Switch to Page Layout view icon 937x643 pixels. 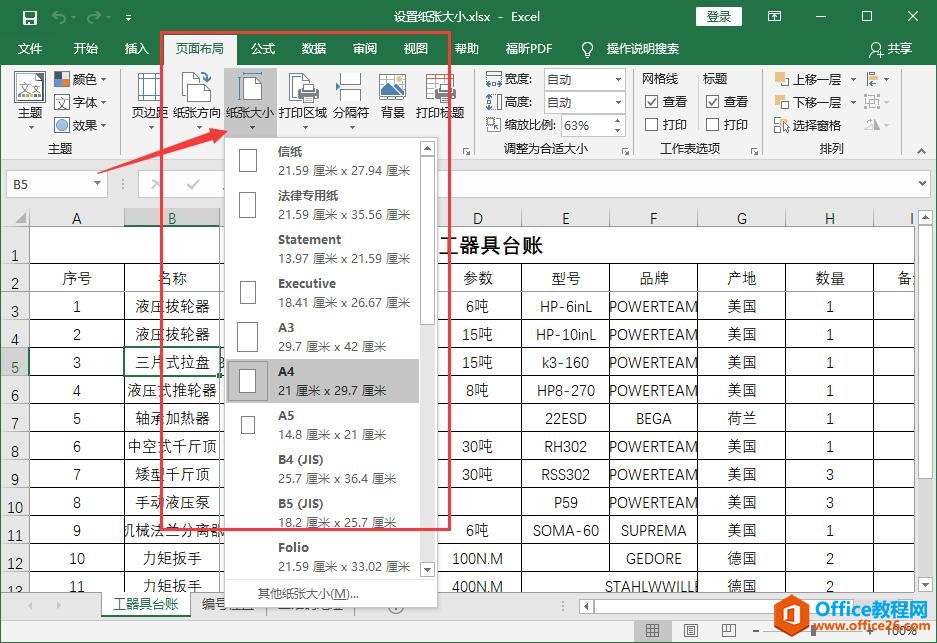point(691,630)
